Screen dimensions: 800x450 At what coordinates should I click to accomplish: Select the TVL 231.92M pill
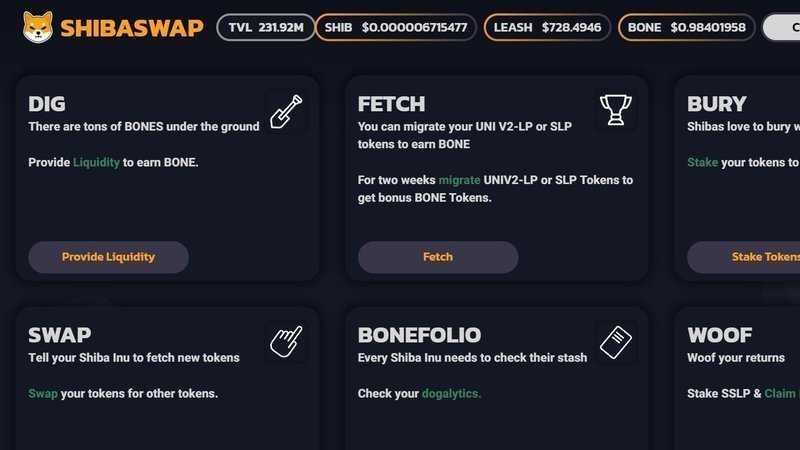pyautogui.click(x=265, y=27)
